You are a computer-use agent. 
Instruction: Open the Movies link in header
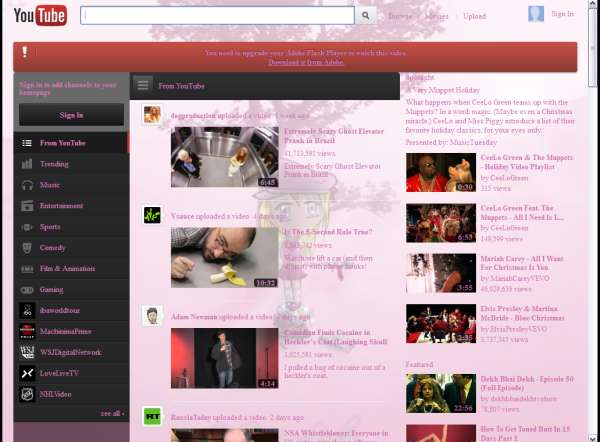click(x=437, y=16)
